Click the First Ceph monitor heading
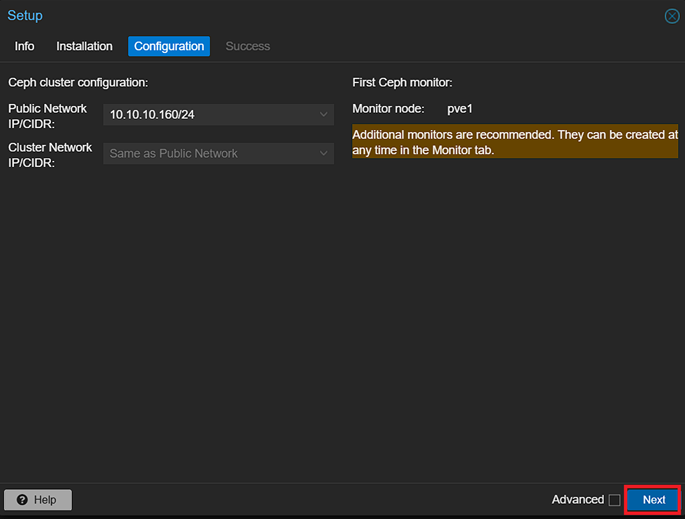 (x=402, y=82)
